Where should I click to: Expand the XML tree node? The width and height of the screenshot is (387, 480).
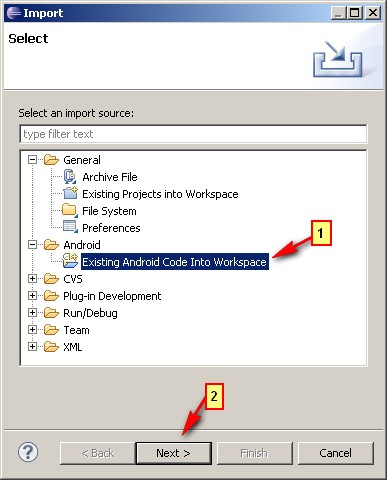click(x=32, y=347)
